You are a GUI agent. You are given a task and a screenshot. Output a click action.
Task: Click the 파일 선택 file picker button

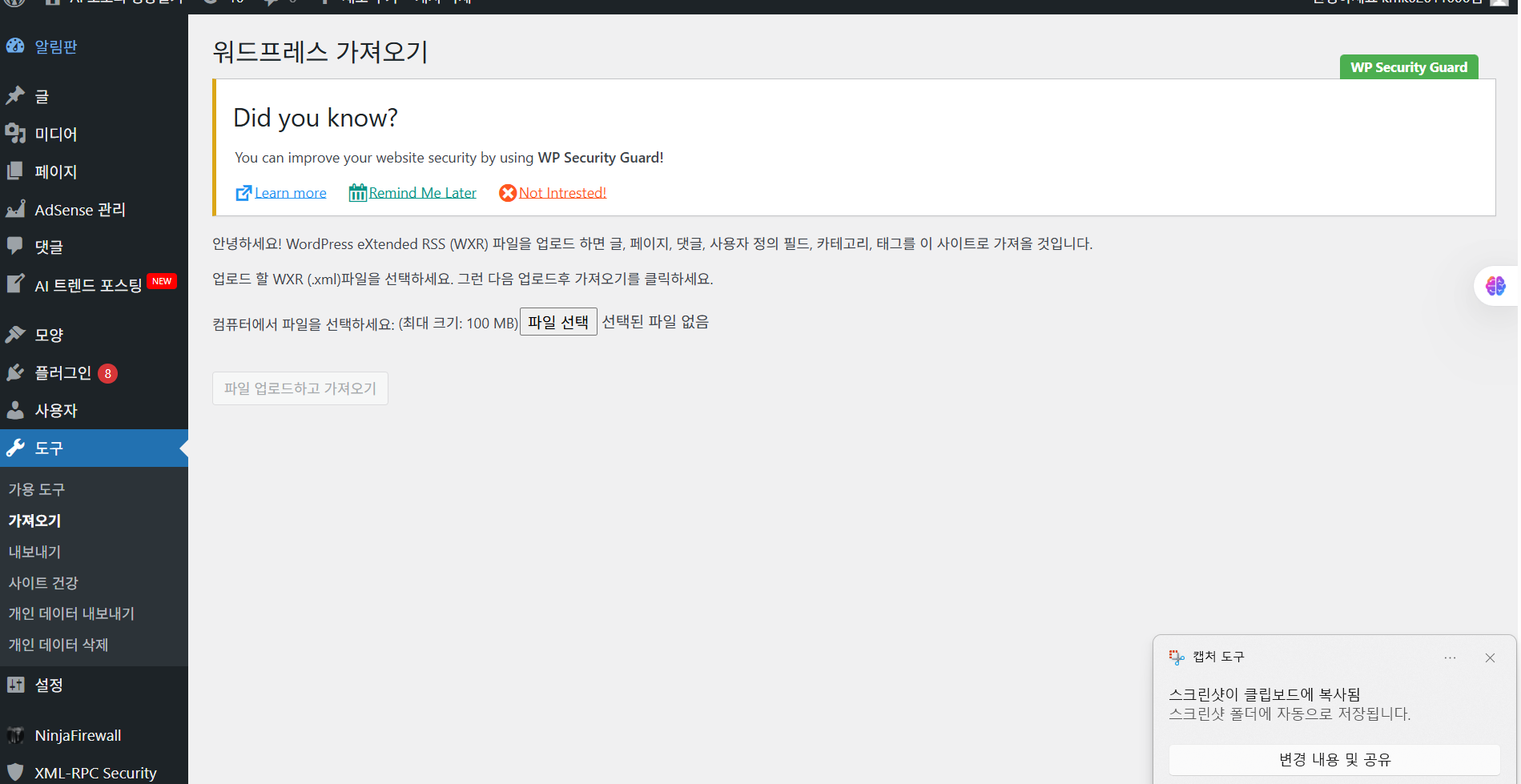(x=558, y=321)
